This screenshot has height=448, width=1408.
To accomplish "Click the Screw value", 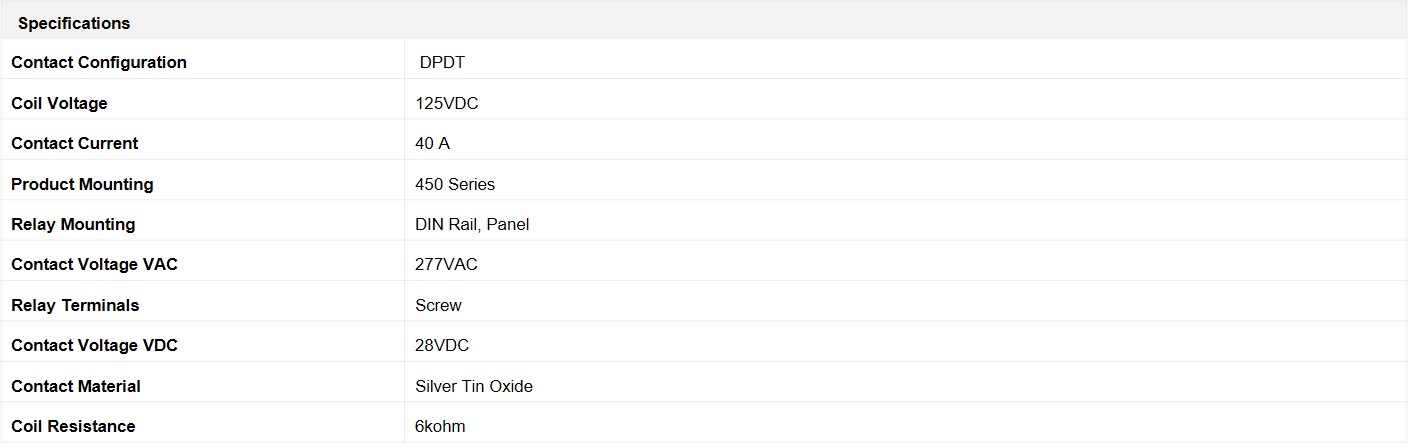I will pyautogui.click(x=438, y=305).
